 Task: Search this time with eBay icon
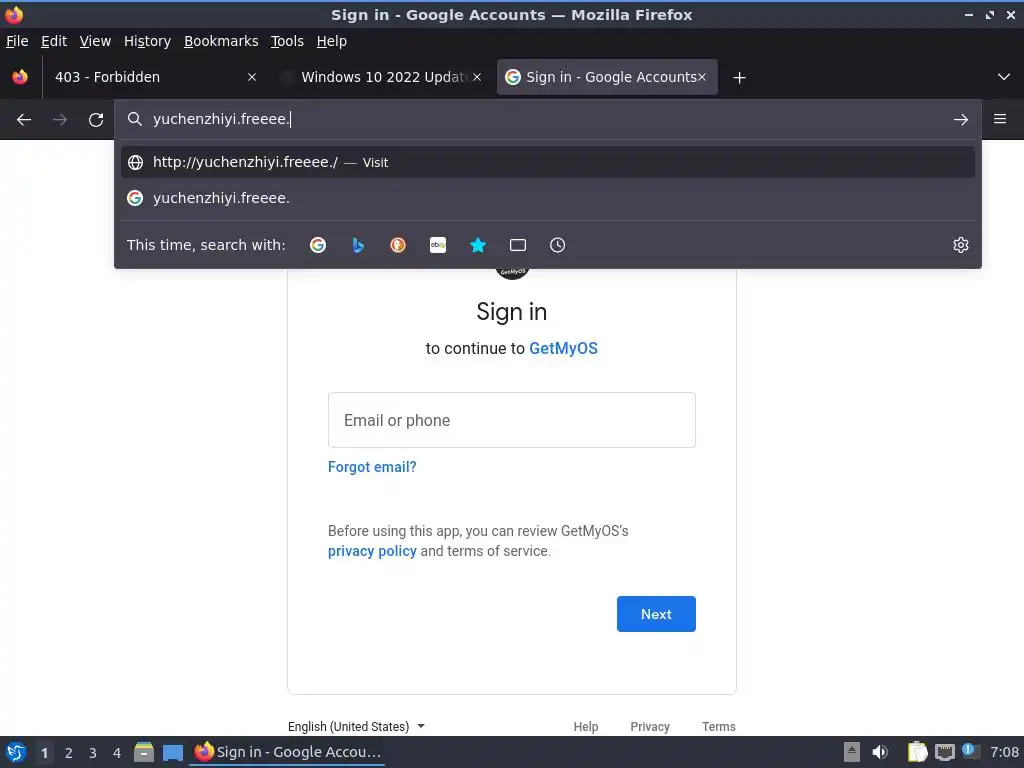(x=438, y=245)
